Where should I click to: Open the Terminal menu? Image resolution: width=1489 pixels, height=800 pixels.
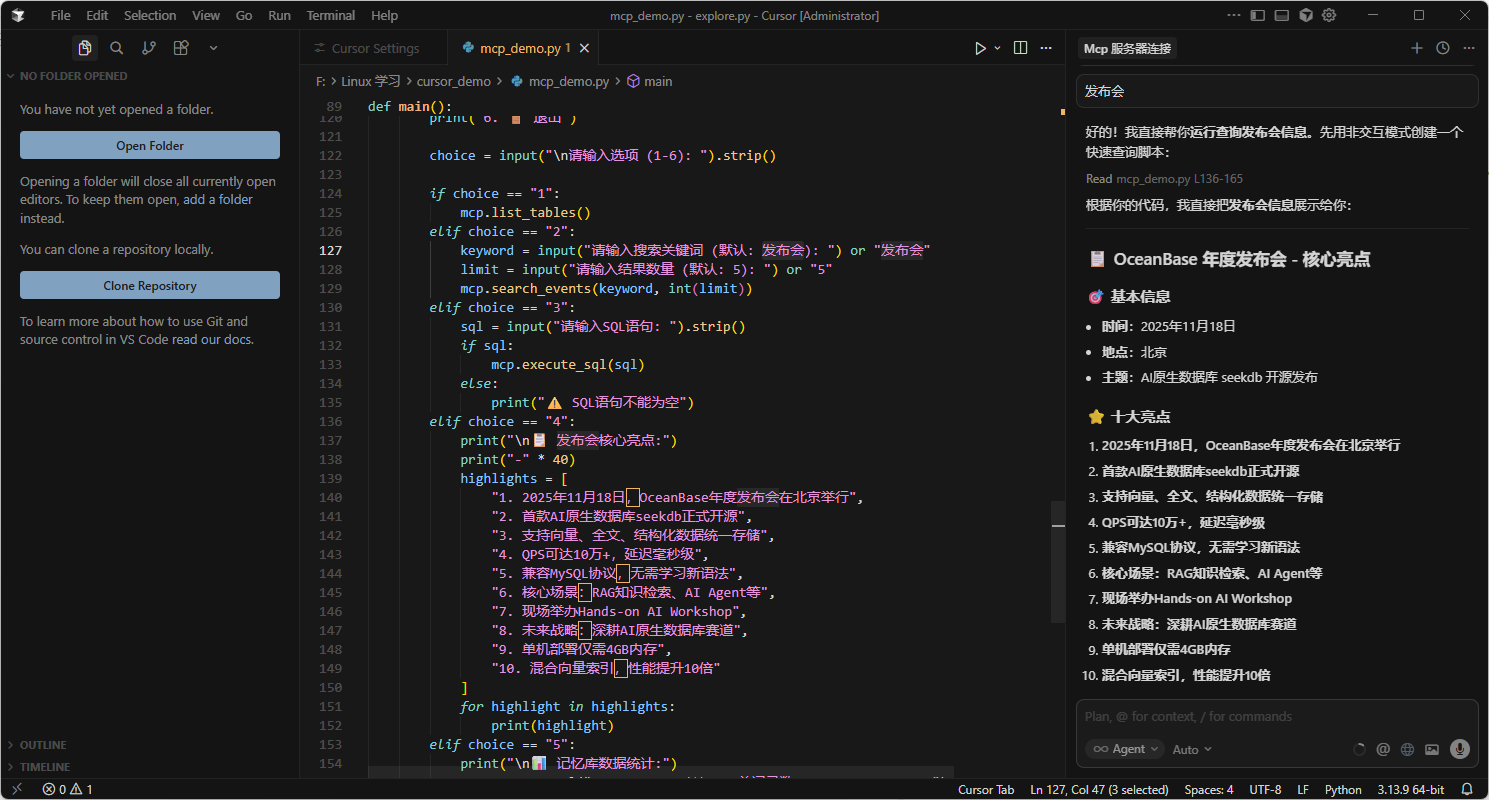[330, 15]
